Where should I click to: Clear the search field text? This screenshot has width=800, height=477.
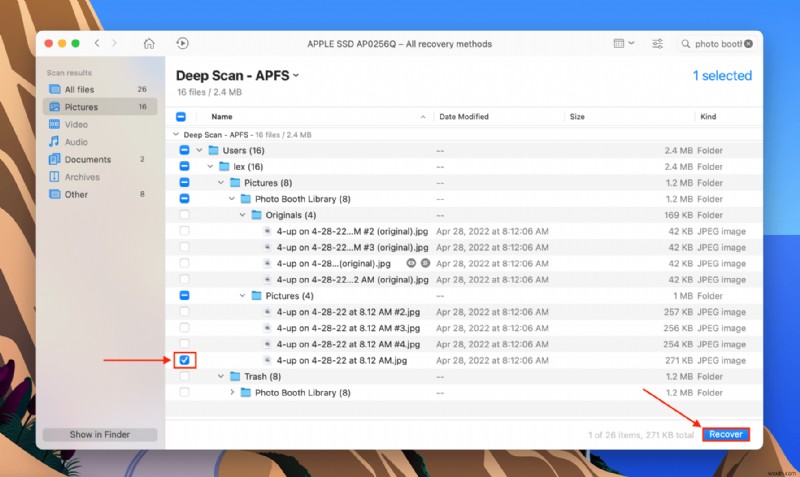point(748,44)
